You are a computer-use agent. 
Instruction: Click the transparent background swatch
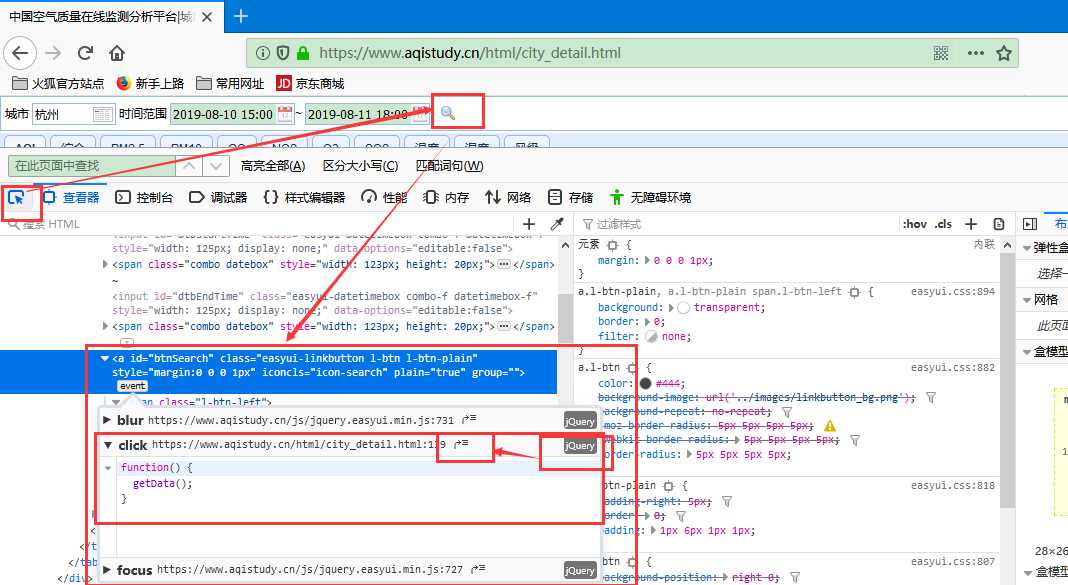tap(684, 307)
